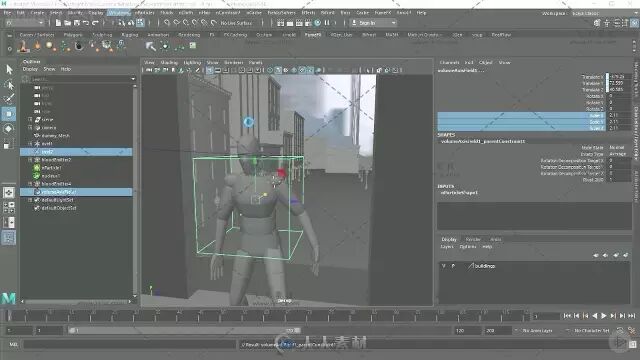
Task: Choose the Lasso select tool
Action: 9,84
